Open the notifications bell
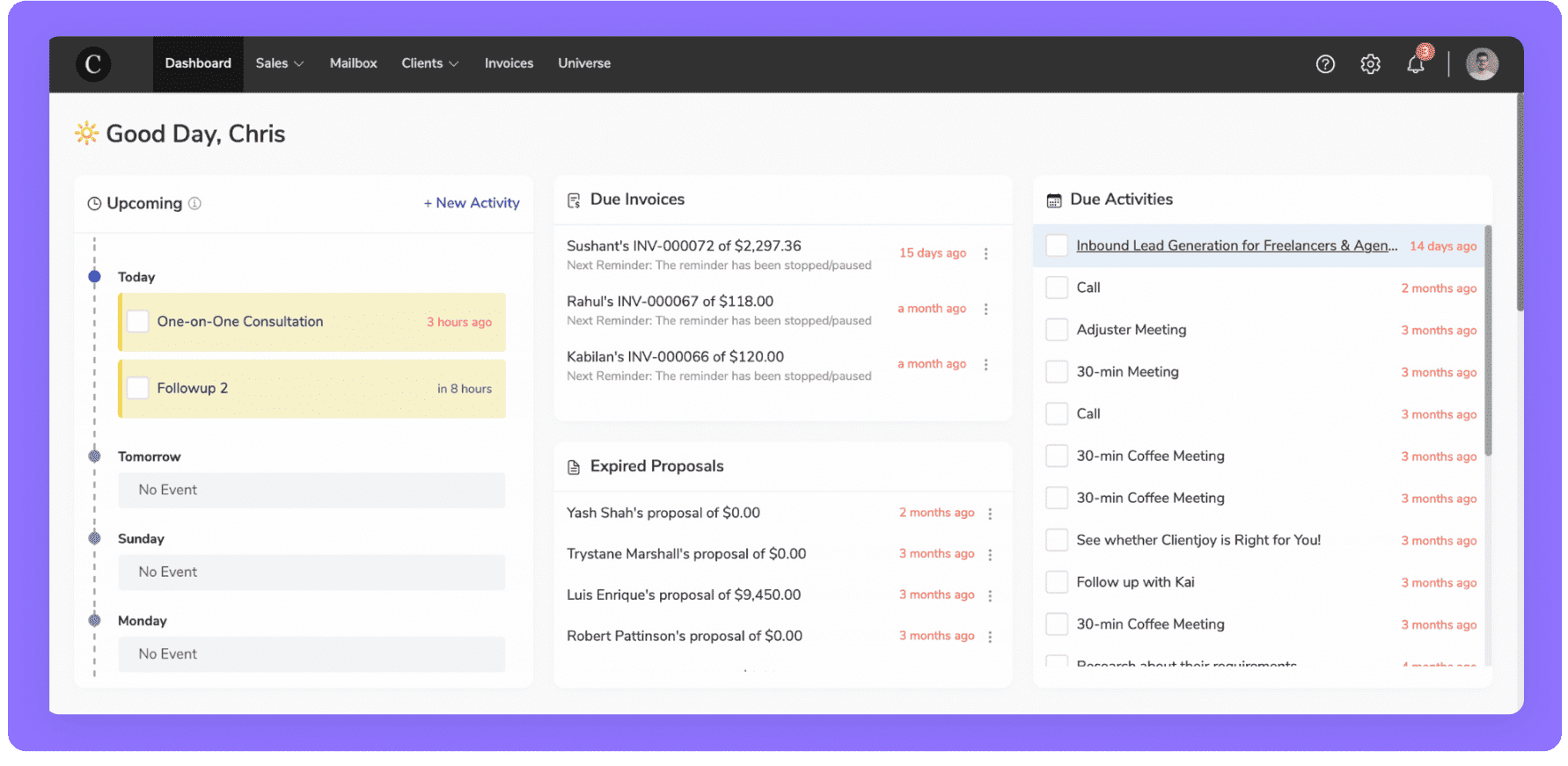This screenshot has width=1568, height=766. click(x=1416, y=64)
